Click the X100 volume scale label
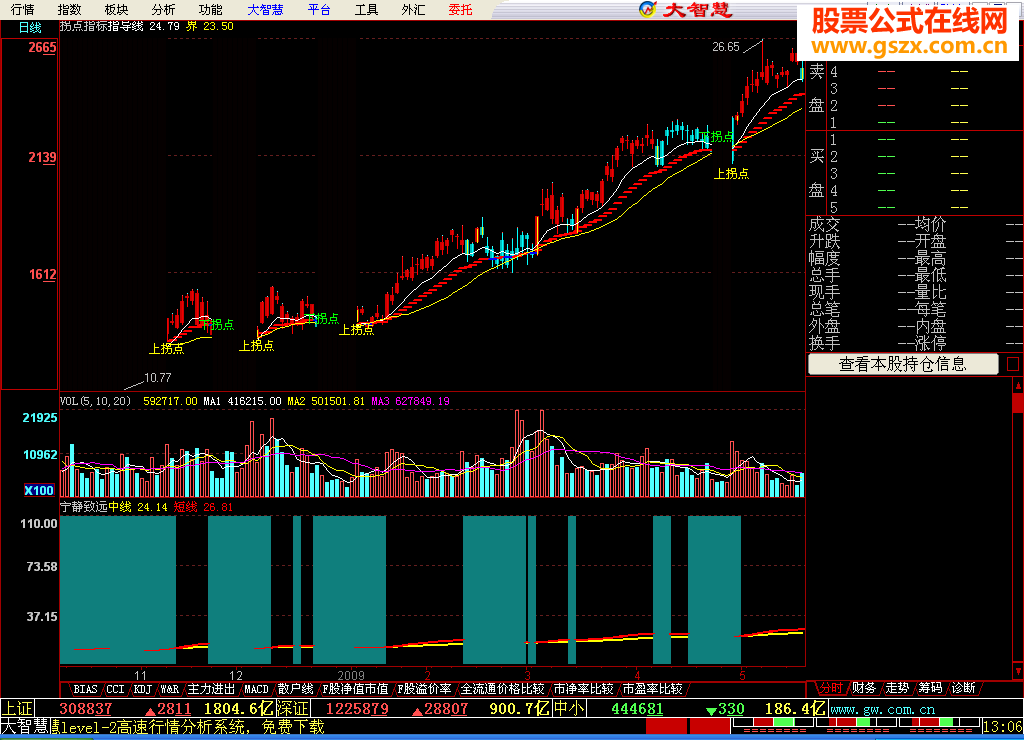This screenshot has height=740, width=1024. pos(39,491)
